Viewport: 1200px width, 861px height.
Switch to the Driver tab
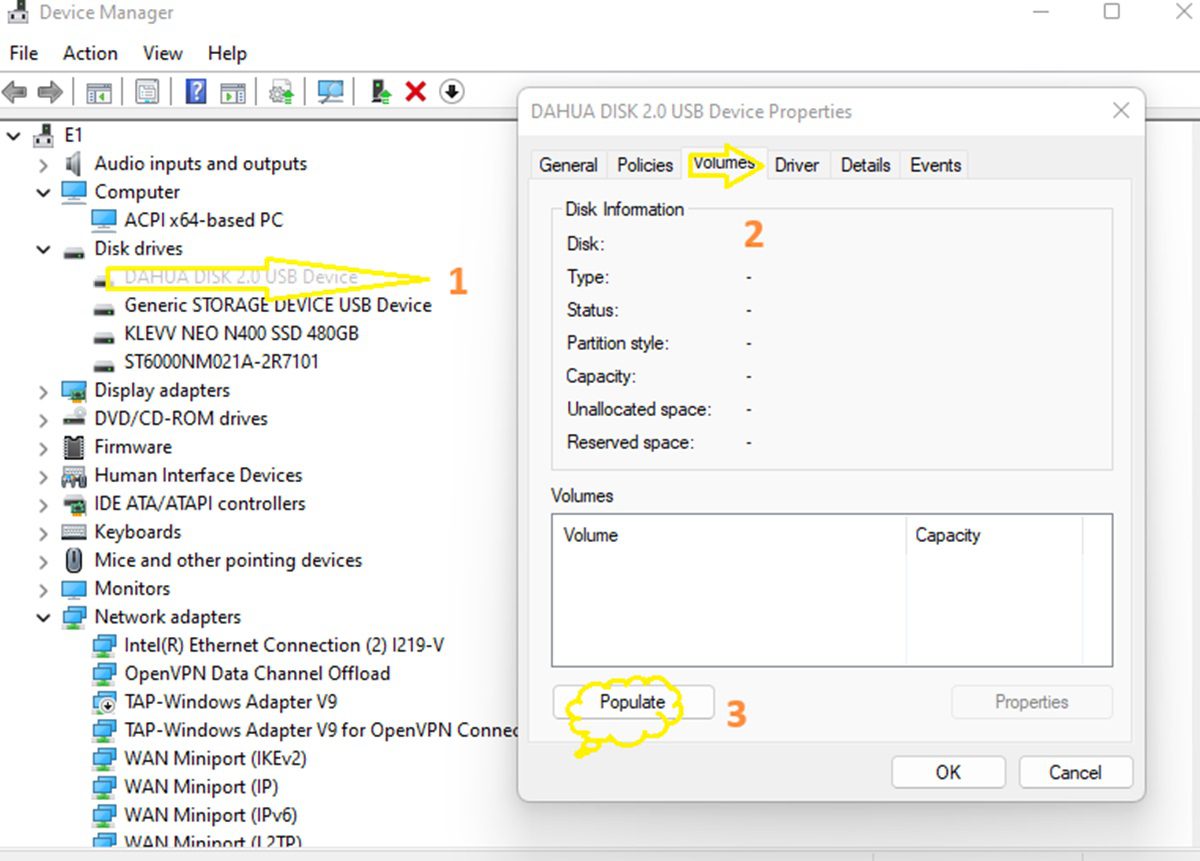click(796, 165)
